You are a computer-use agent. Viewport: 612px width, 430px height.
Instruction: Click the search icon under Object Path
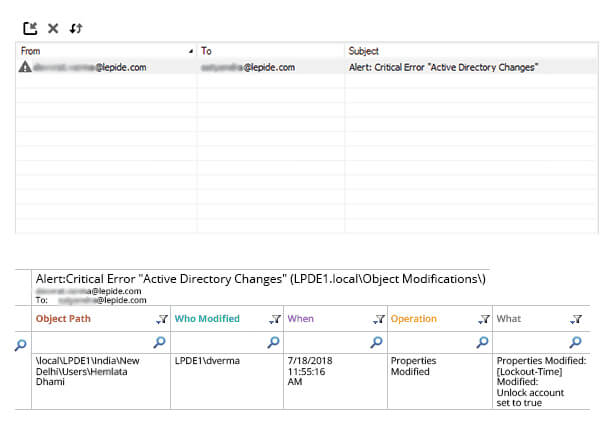pos(159,342)
